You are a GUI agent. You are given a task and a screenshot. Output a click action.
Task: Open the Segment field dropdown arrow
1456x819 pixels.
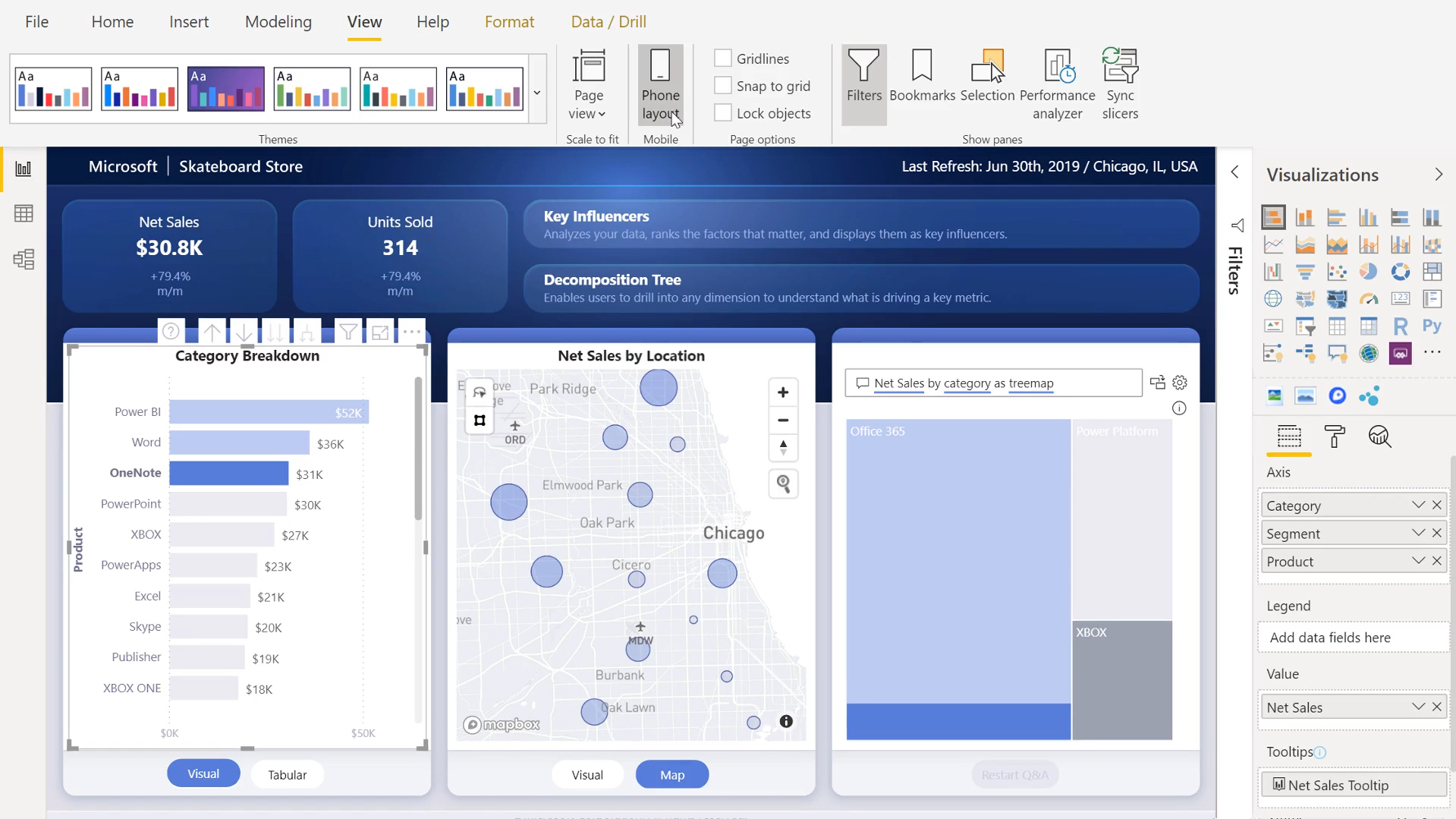pos(1418,533)
